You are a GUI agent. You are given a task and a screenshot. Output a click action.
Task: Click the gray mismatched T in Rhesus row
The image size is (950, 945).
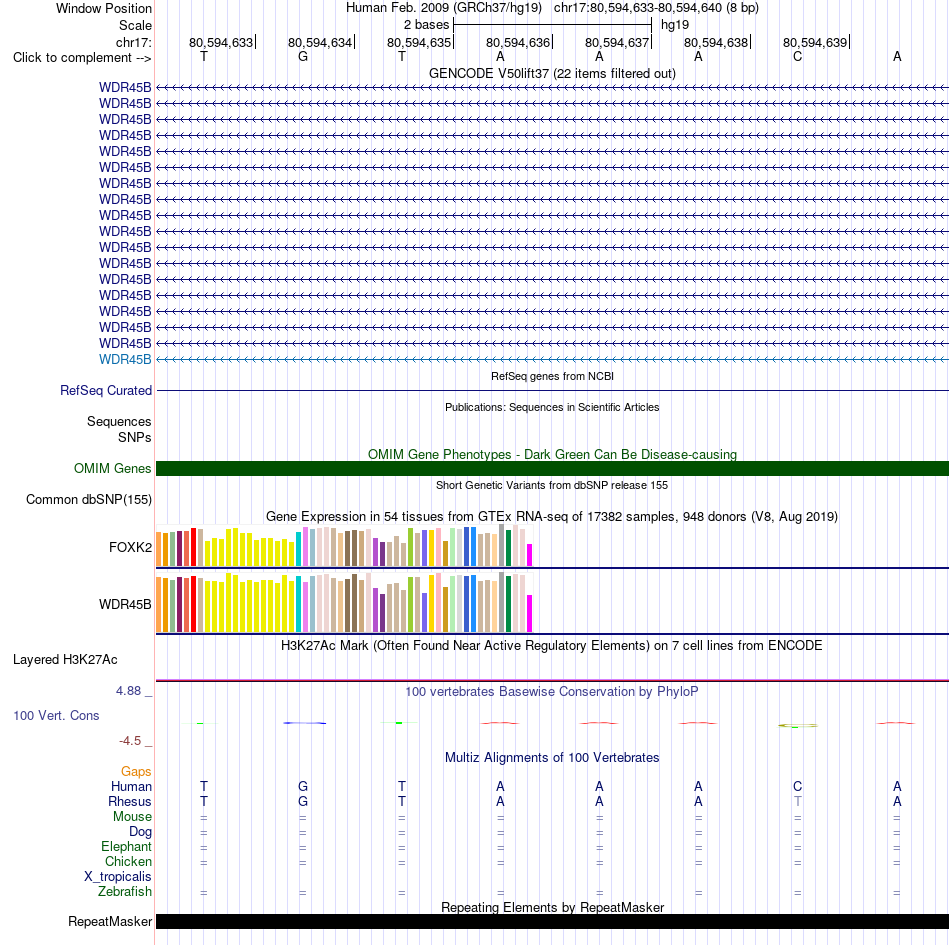coord(797,801)
